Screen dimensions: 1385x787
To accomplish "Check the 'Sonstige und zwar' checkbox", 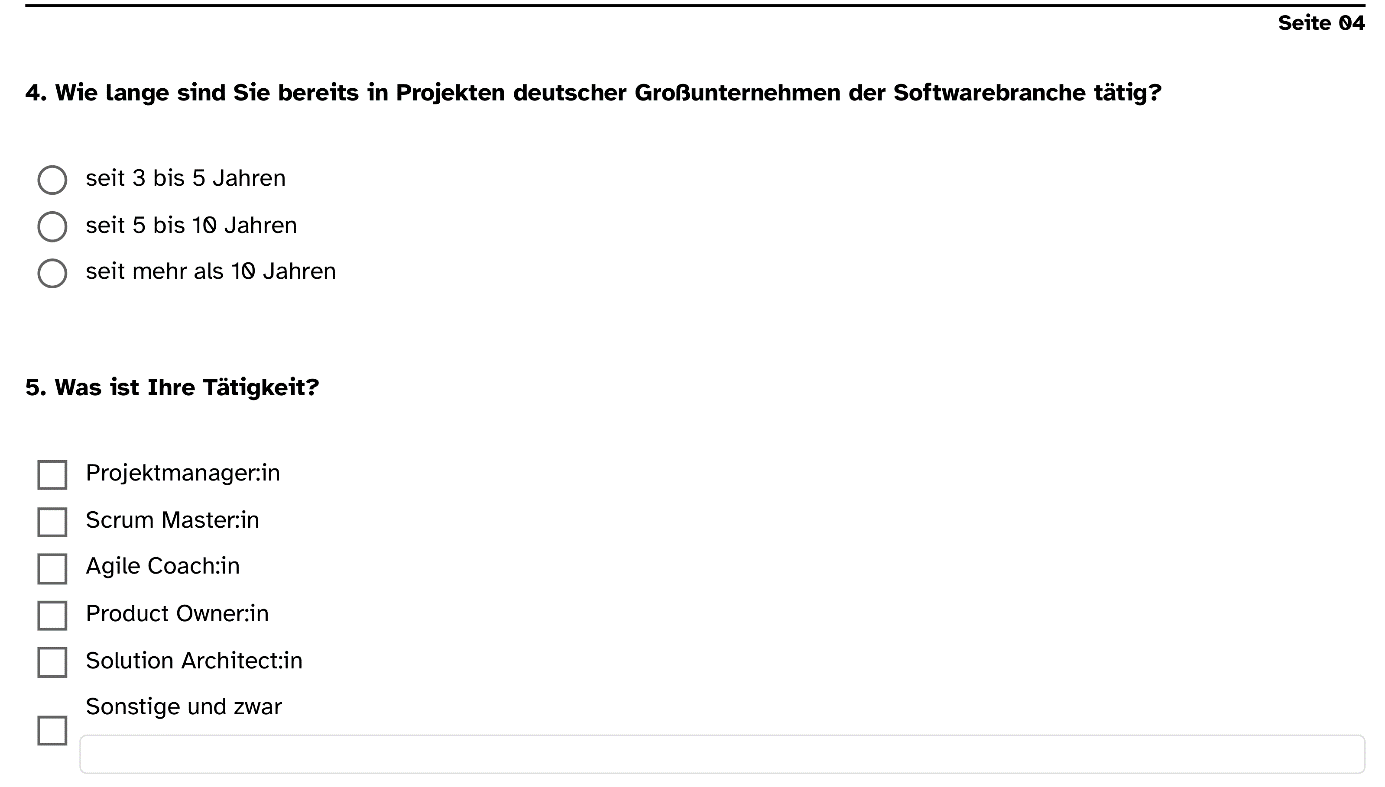I will 52,730.
